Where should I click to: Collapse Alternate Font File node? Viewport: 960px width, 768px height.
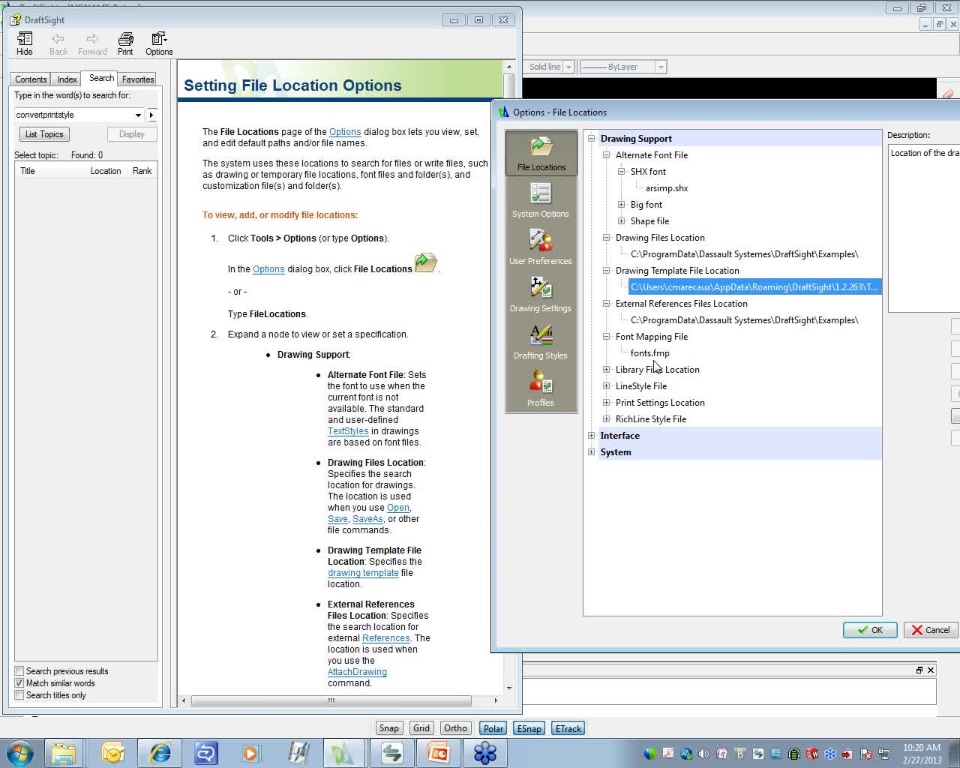[x=606, y=155]
